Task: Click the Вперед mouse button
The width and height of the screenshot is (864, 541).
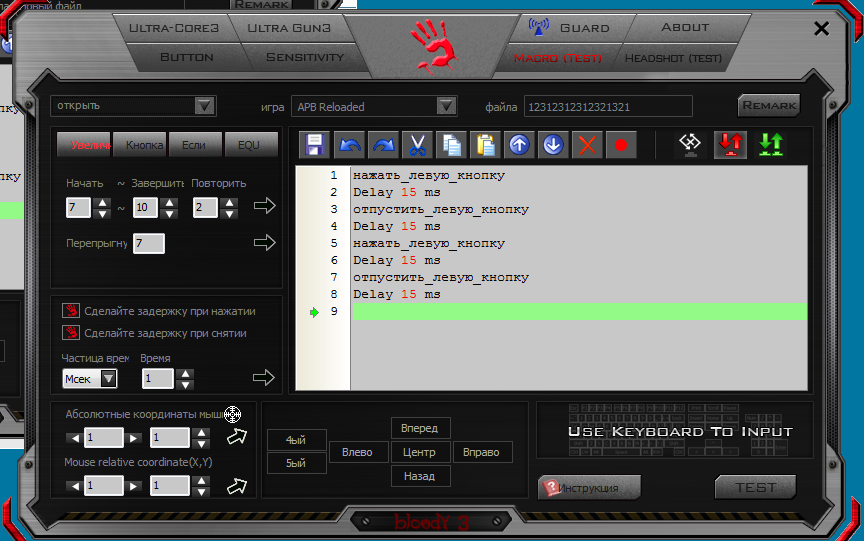Action: (x=420, y=428)
